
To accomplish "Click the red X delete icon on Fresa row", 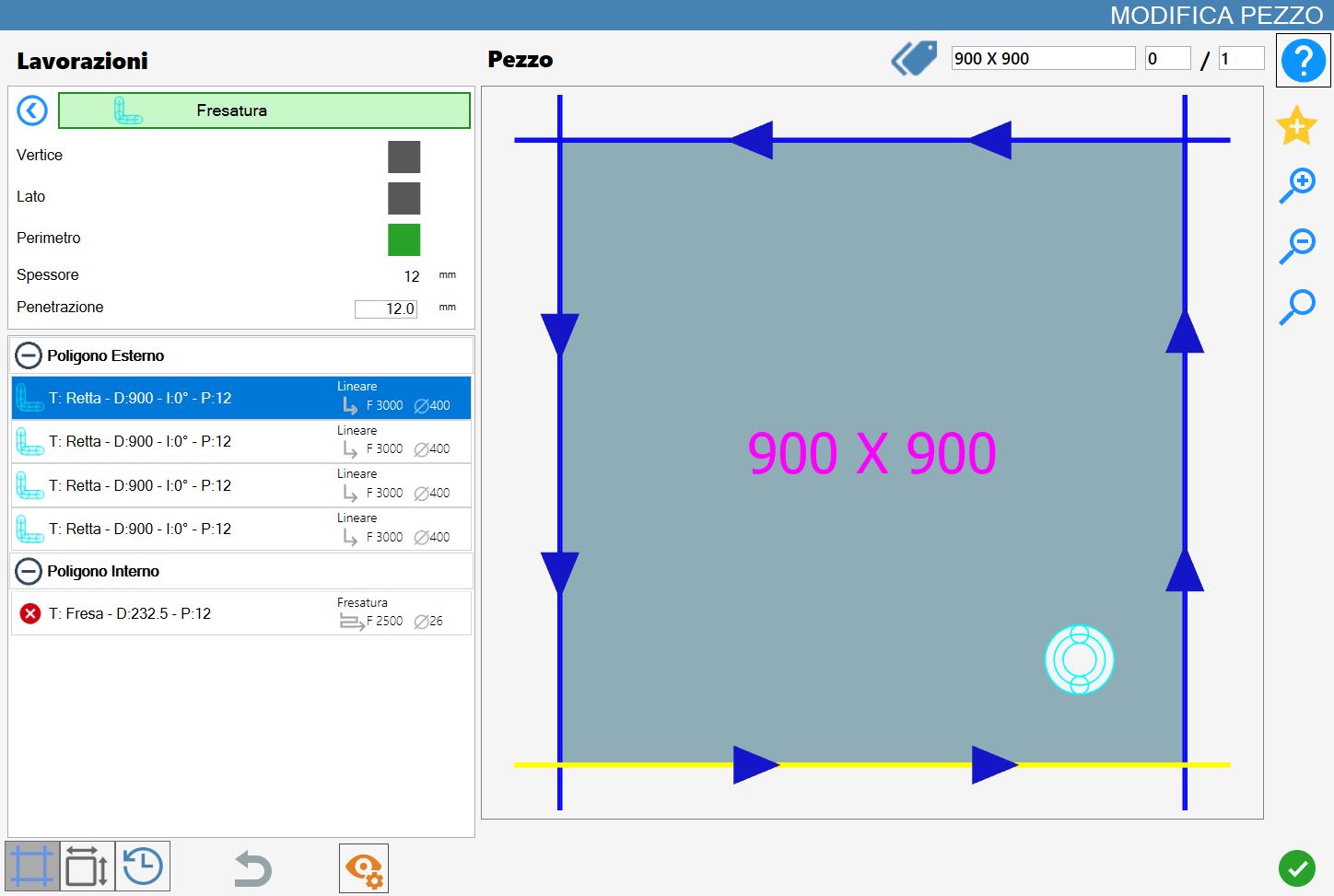I will [x=30, y=613].
